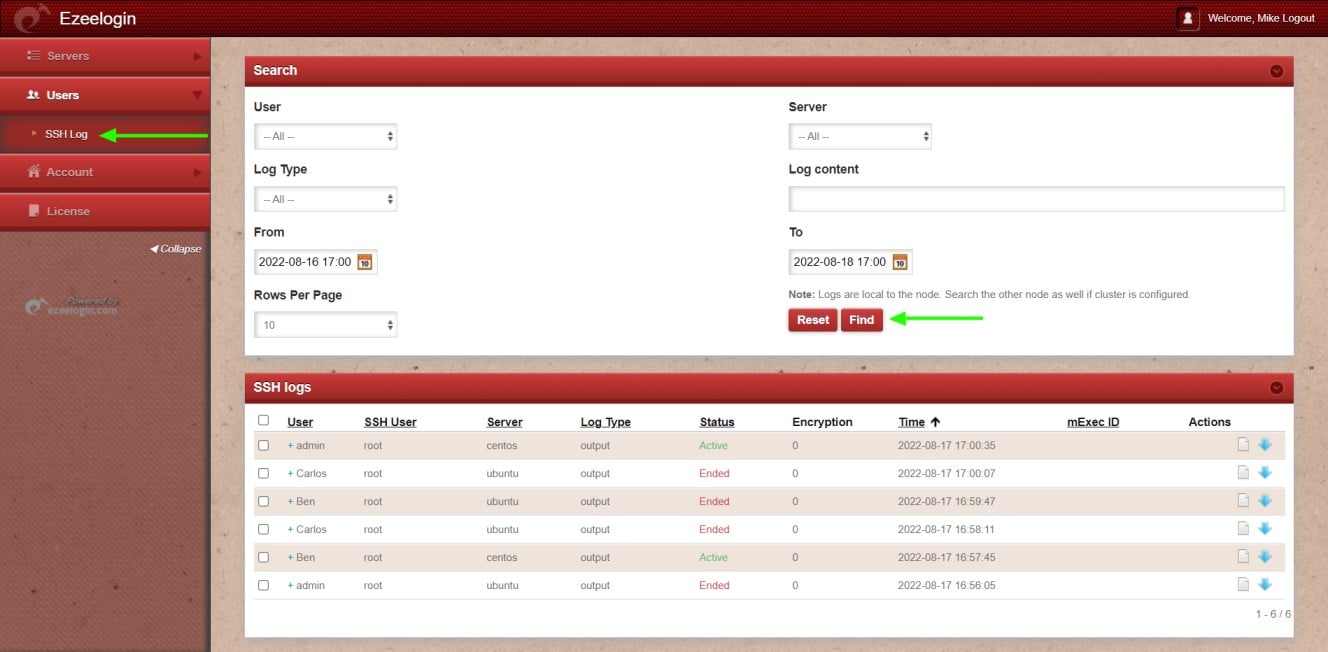
Task: Click the Reset button
Action: (x=813, y=320)
